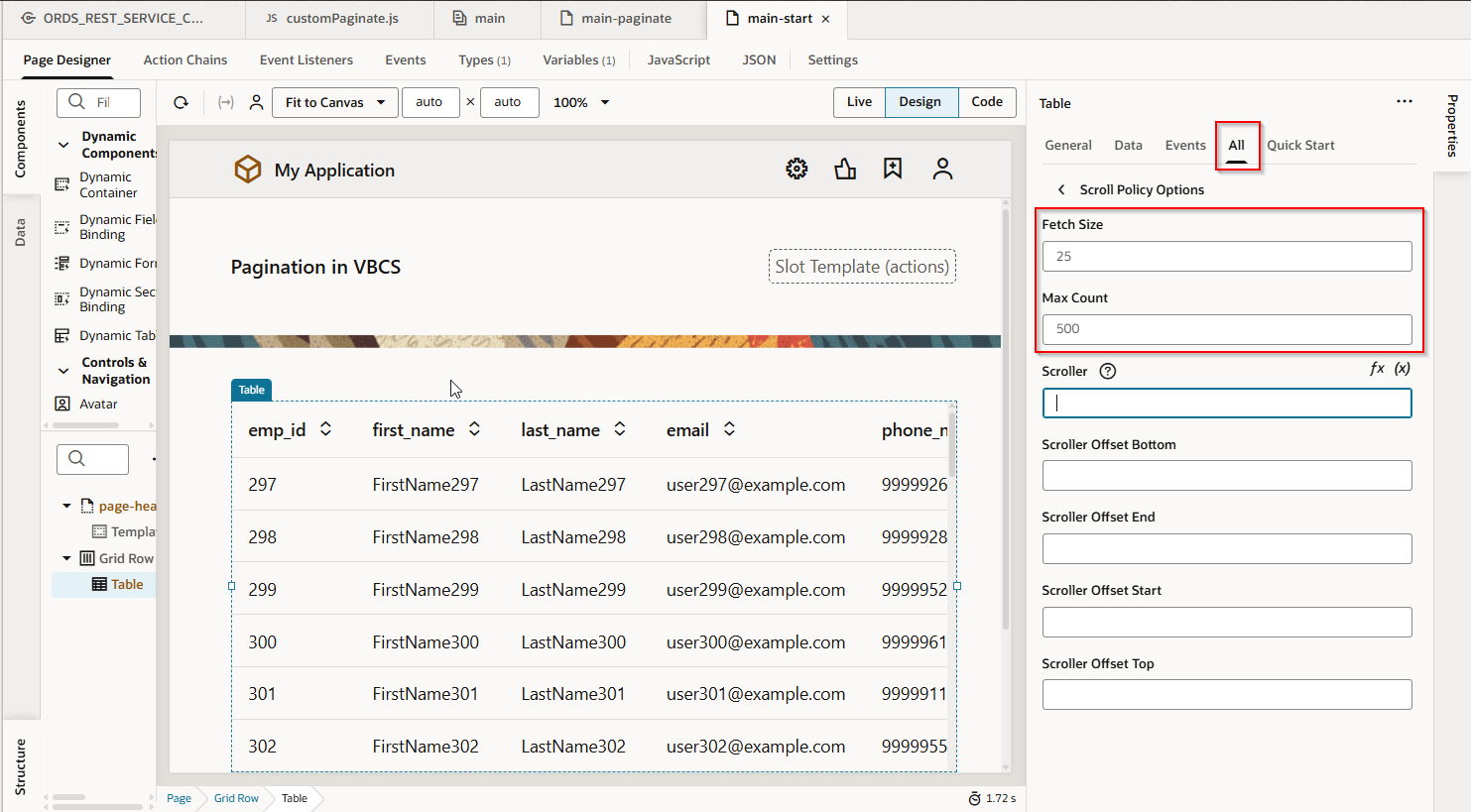Open the Table panel three-dots menu
The image size is (1471, 812).
click(x=1404, y=102)
